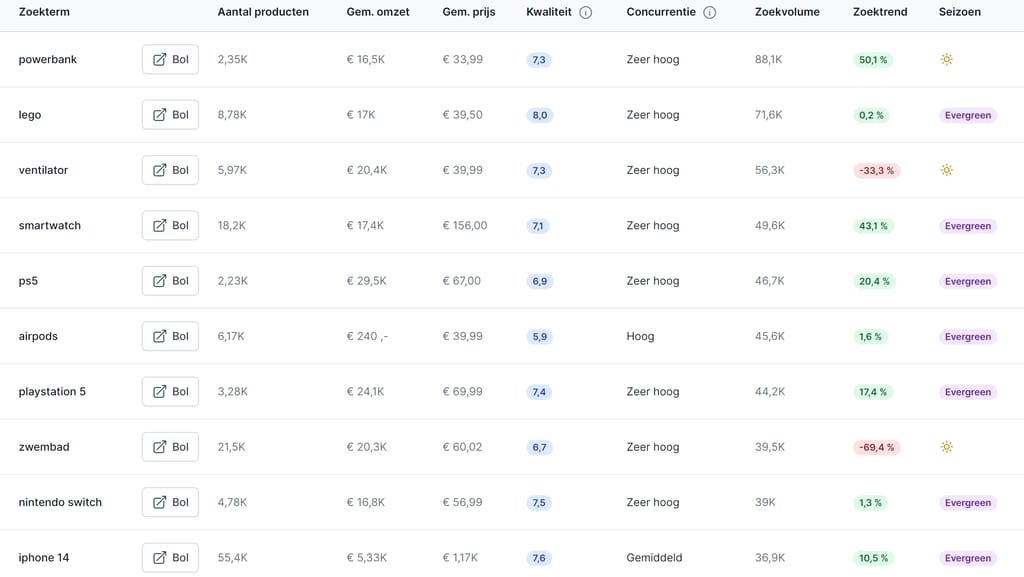The width and height of the screenshot is (1024, 577).
Task: Sort by Gem. omzet column header
Action: pyautogui.click(x=378, y=12)
